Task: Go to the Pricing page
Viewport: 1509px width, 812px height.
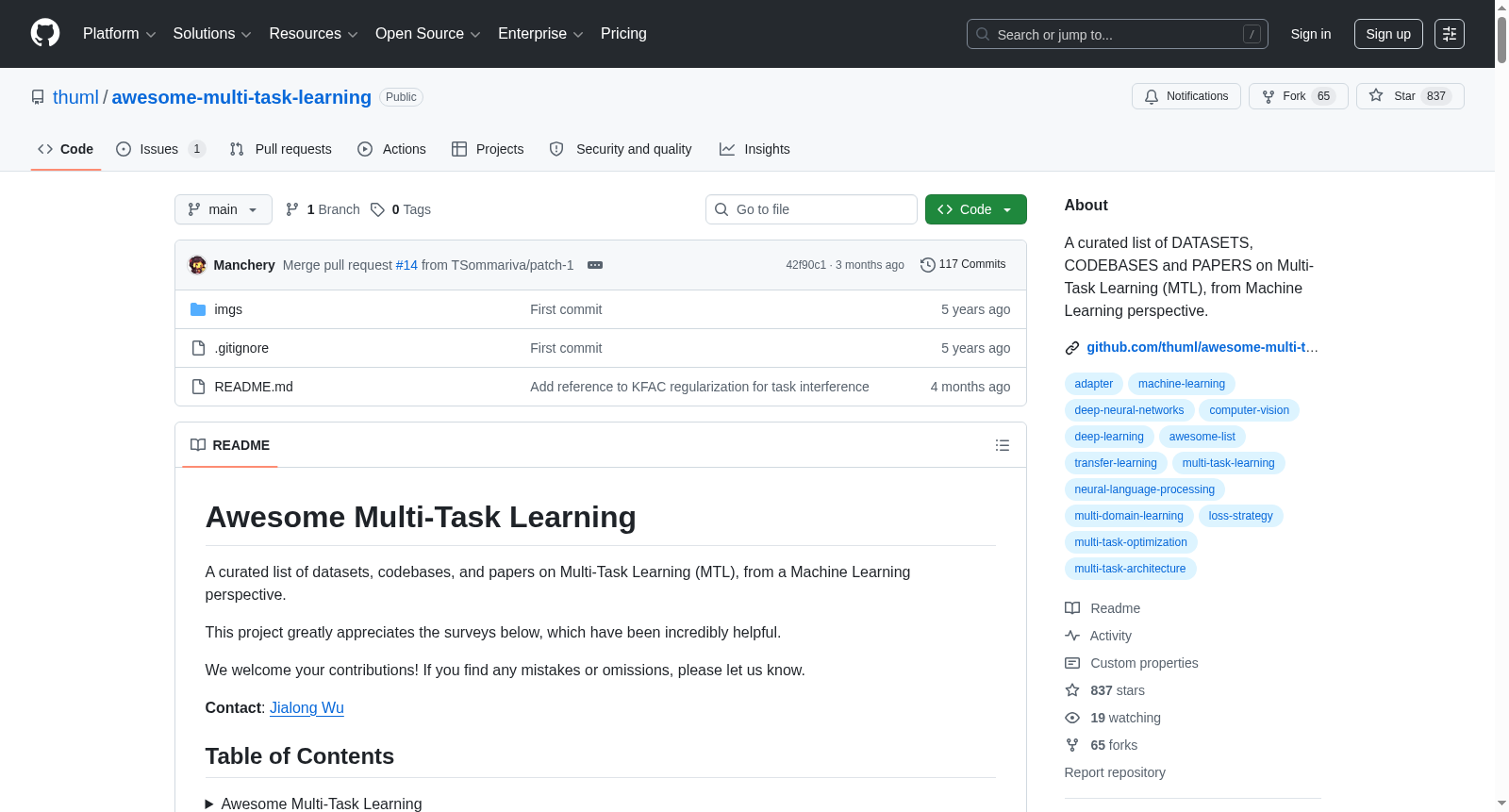Action: pyautogui.click(x=623, y=34)
